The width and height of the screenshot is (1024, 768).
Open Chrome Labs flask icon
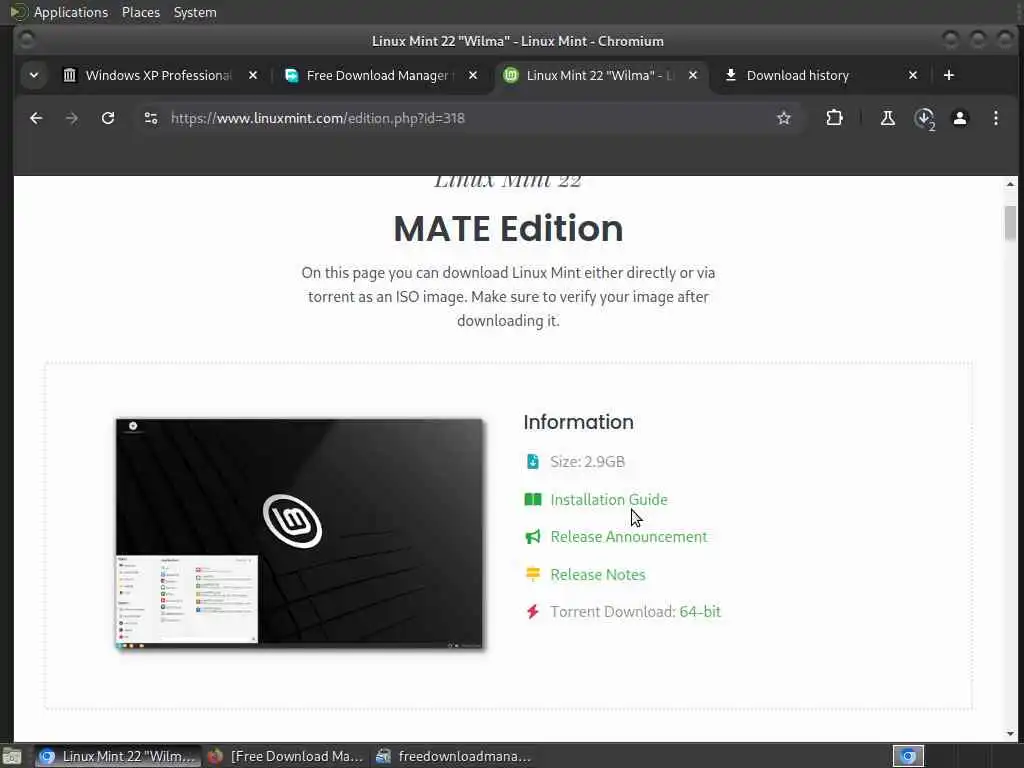[x=888, y=118]
